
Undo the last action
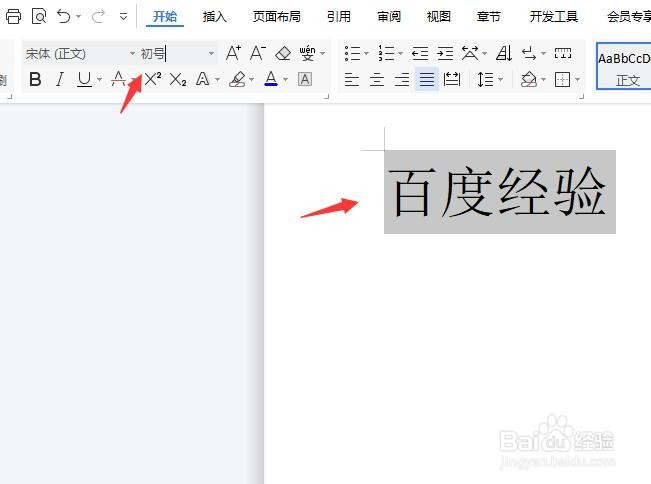pos(64,17)
